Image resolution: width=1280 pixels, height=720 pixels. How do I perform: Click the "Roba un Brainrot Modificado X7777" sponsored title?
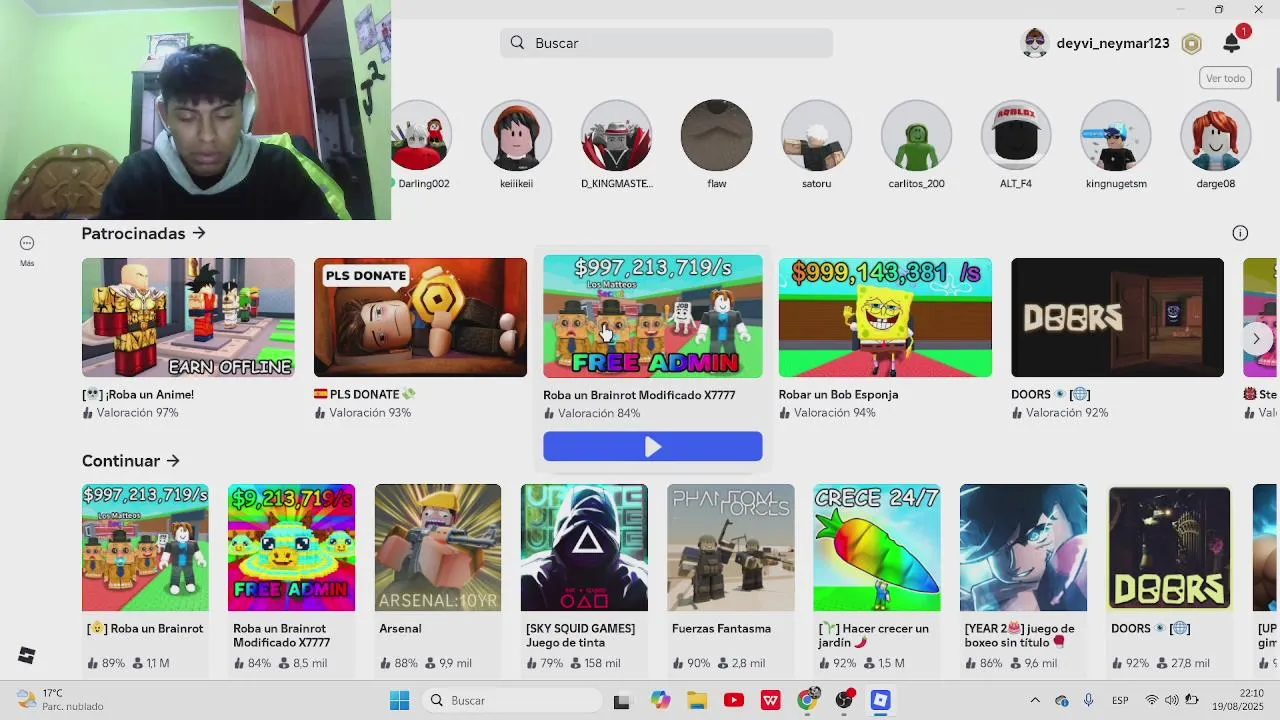639,395
